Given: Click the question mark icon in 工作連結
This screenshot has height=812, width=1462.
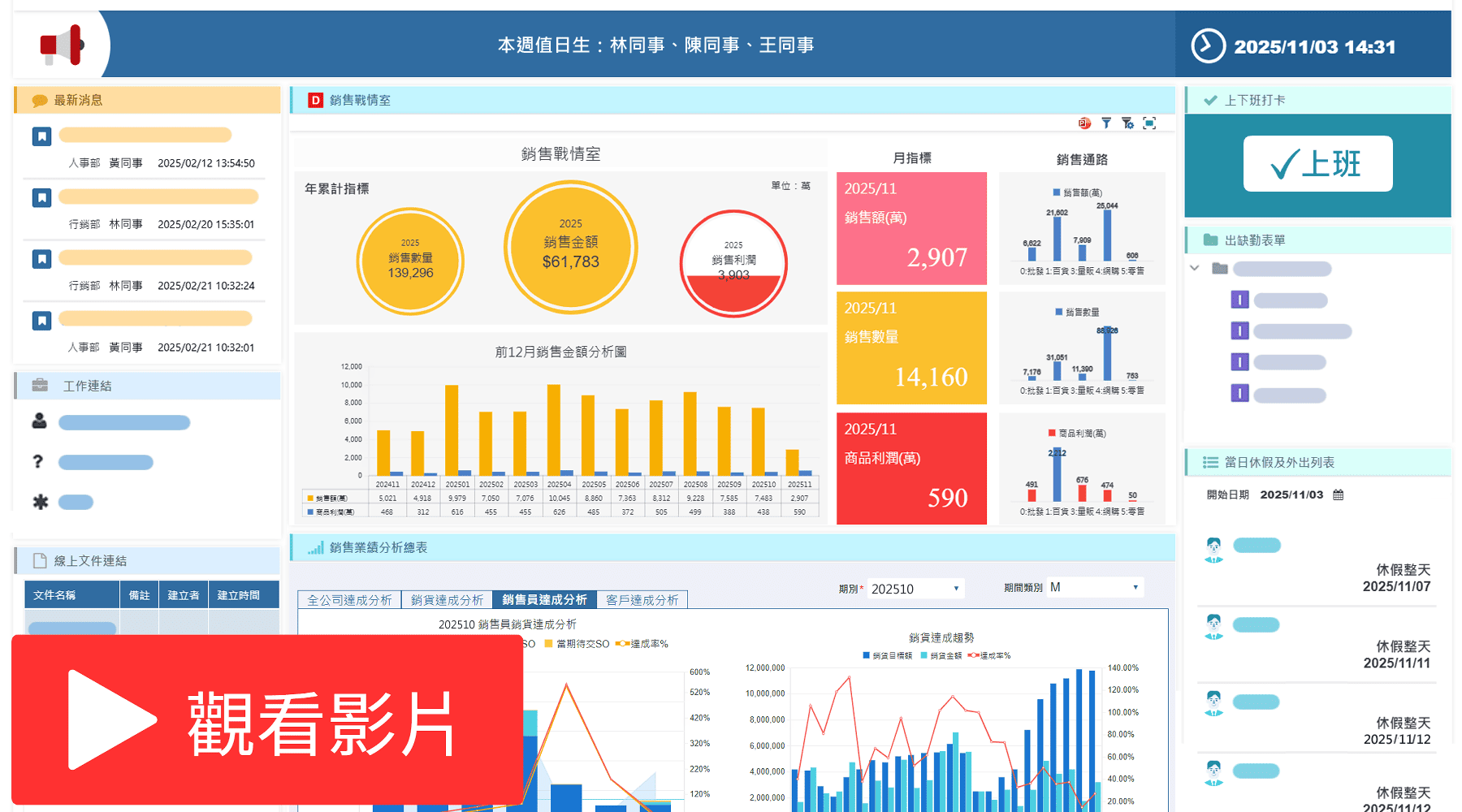Looking at the screenshot, I should [x=38, y=461].
